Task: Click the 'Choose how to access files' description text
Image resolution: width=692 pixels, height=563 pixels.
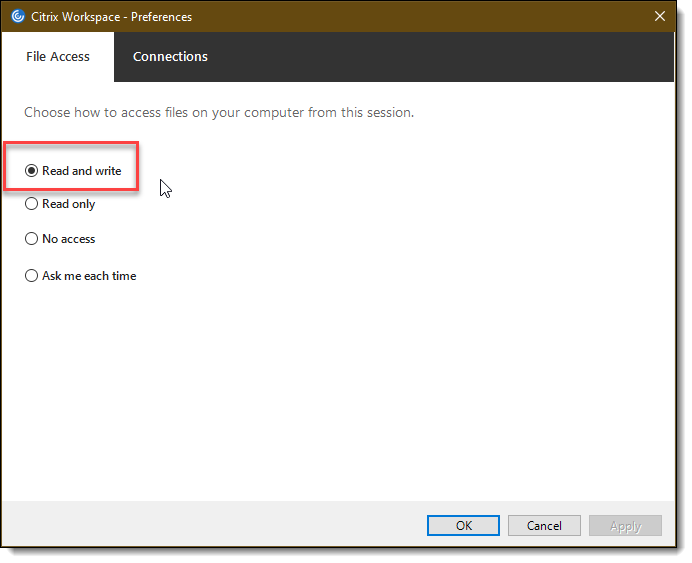Action: click(219, 113)
